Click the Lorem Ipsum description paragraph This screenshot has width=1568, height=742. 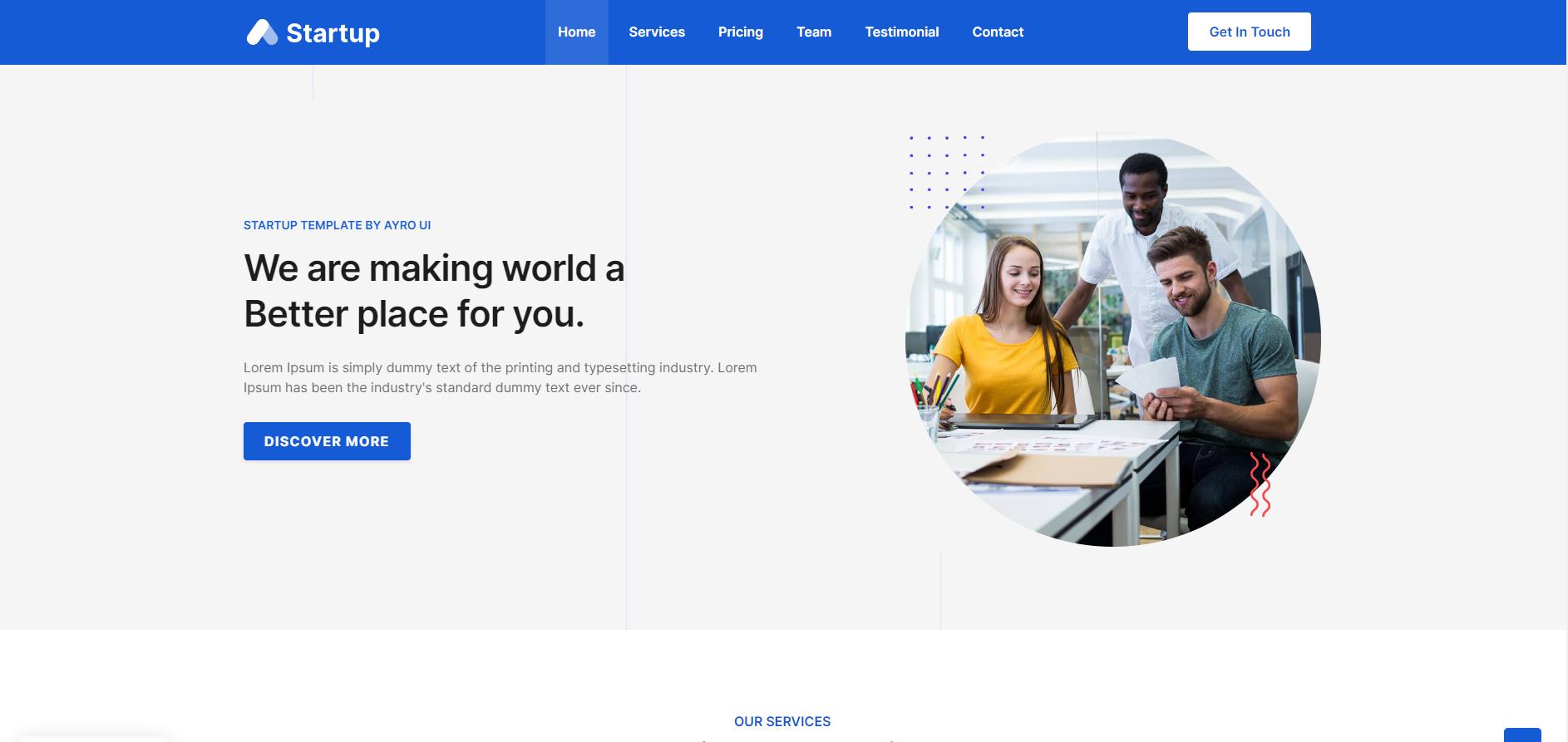[x=500, y=377]
